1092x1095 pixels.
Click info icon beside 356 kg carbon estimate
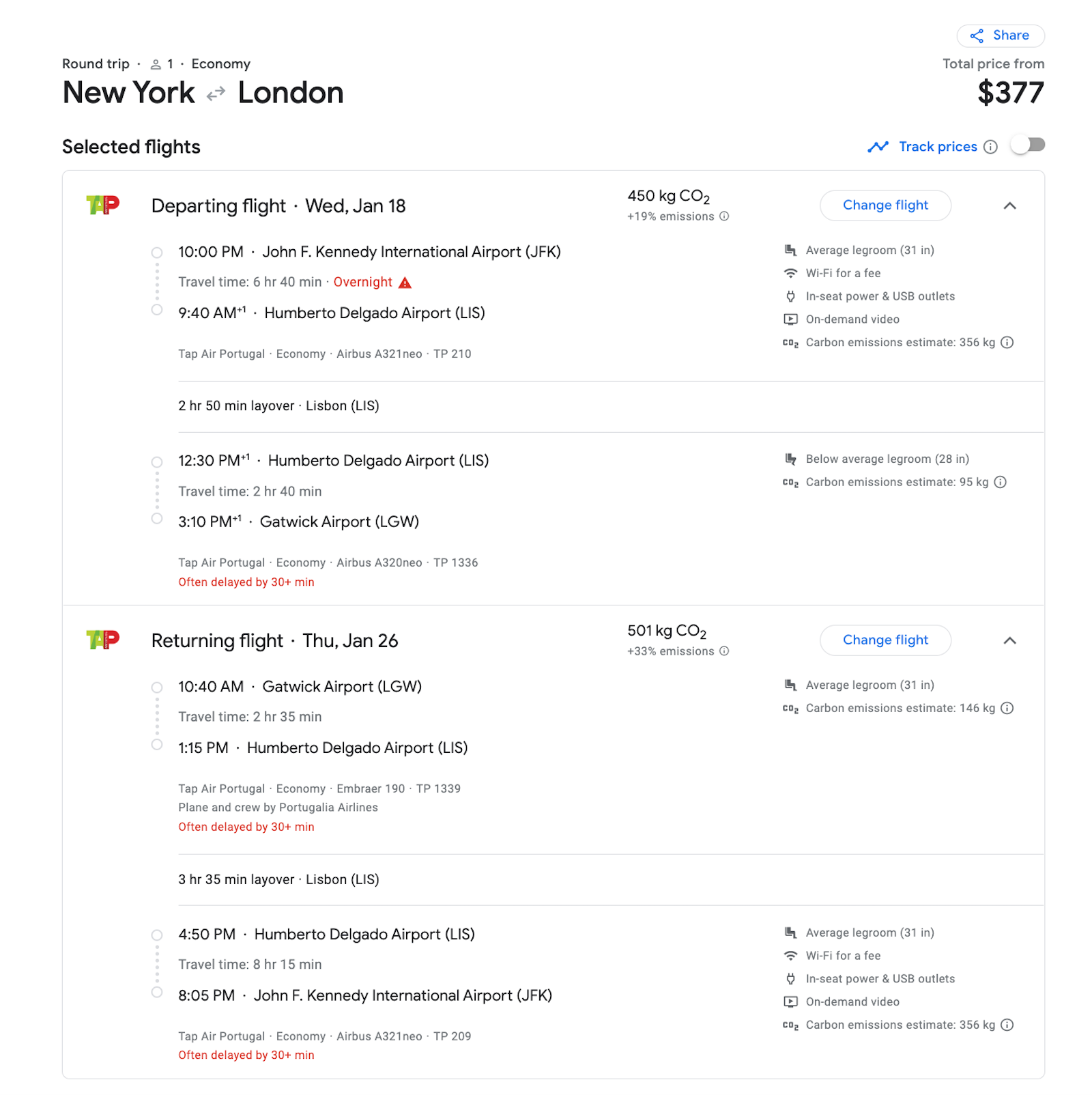coord(1008,343)
